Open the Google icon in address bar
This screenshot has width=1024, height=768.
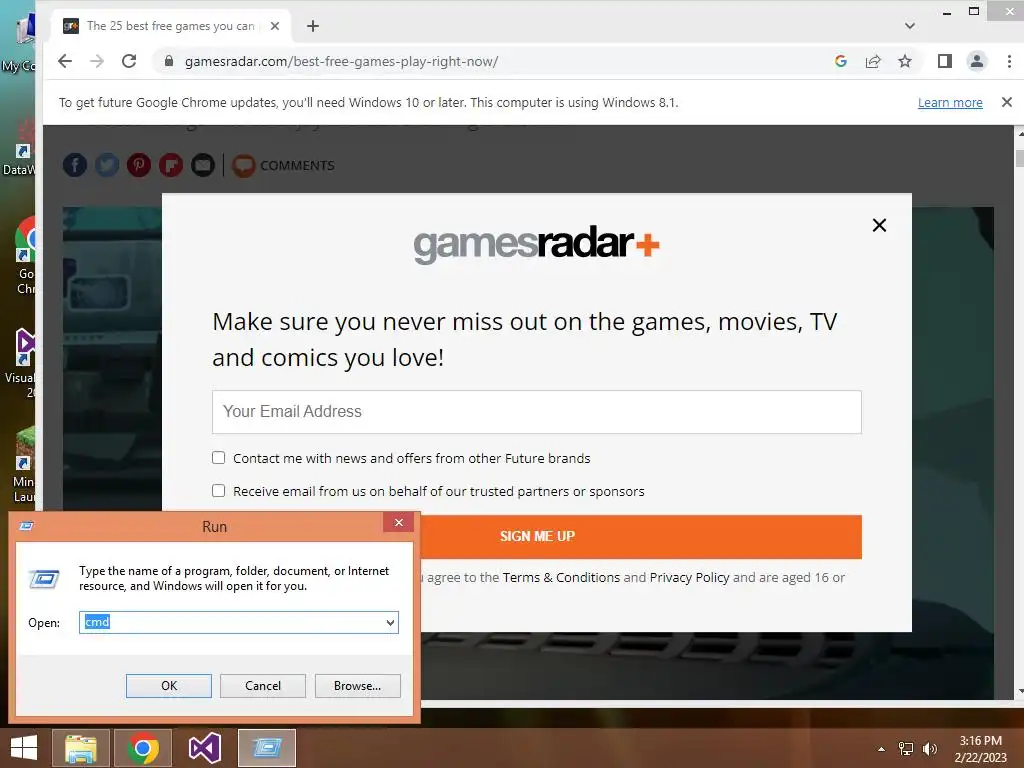coord(841,61)
